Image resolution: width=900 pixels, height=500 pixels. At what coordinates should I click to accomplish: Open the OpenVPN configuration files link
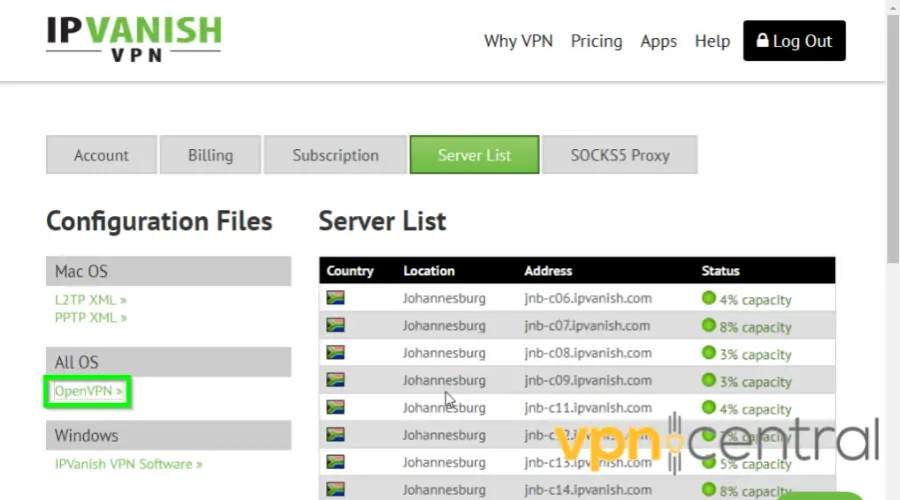click(88, 391)
